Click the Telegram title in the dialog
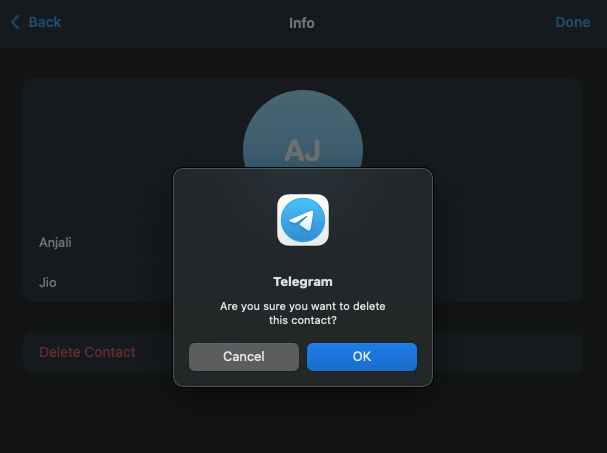The height and width of the screenshot is (453, 607). coord(303,281)
